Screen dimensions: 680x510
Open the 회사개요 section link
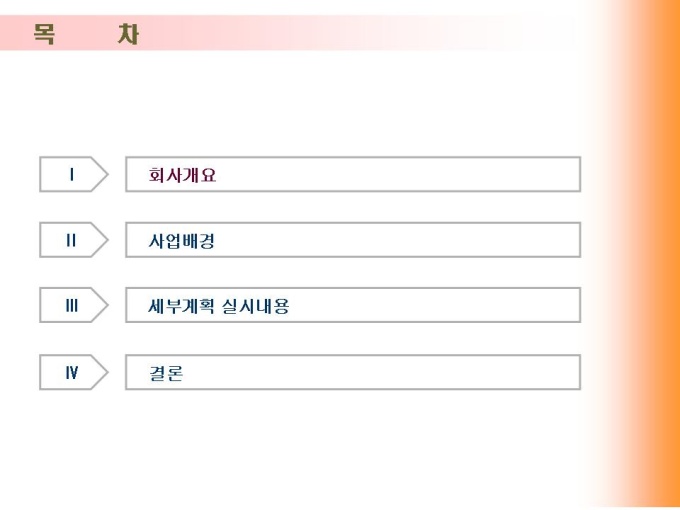(182, 175)
